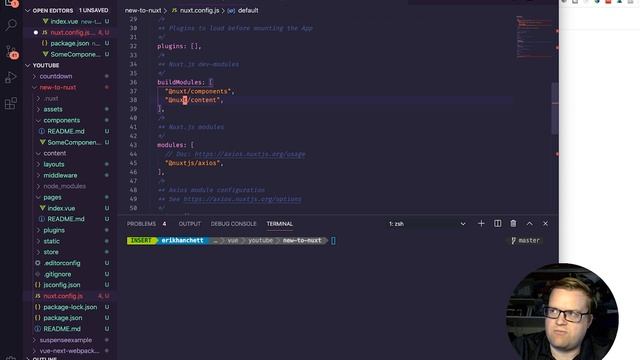Add a new terminal with plus icon

(481, 224)
